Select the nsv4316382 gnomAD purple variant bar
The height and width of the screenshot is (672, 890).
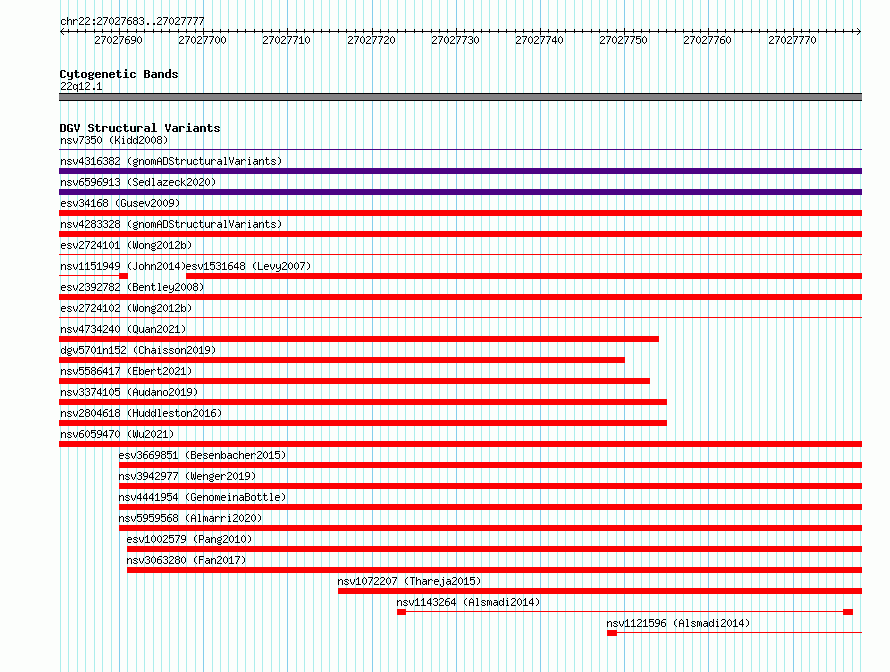tap(460, 171)
